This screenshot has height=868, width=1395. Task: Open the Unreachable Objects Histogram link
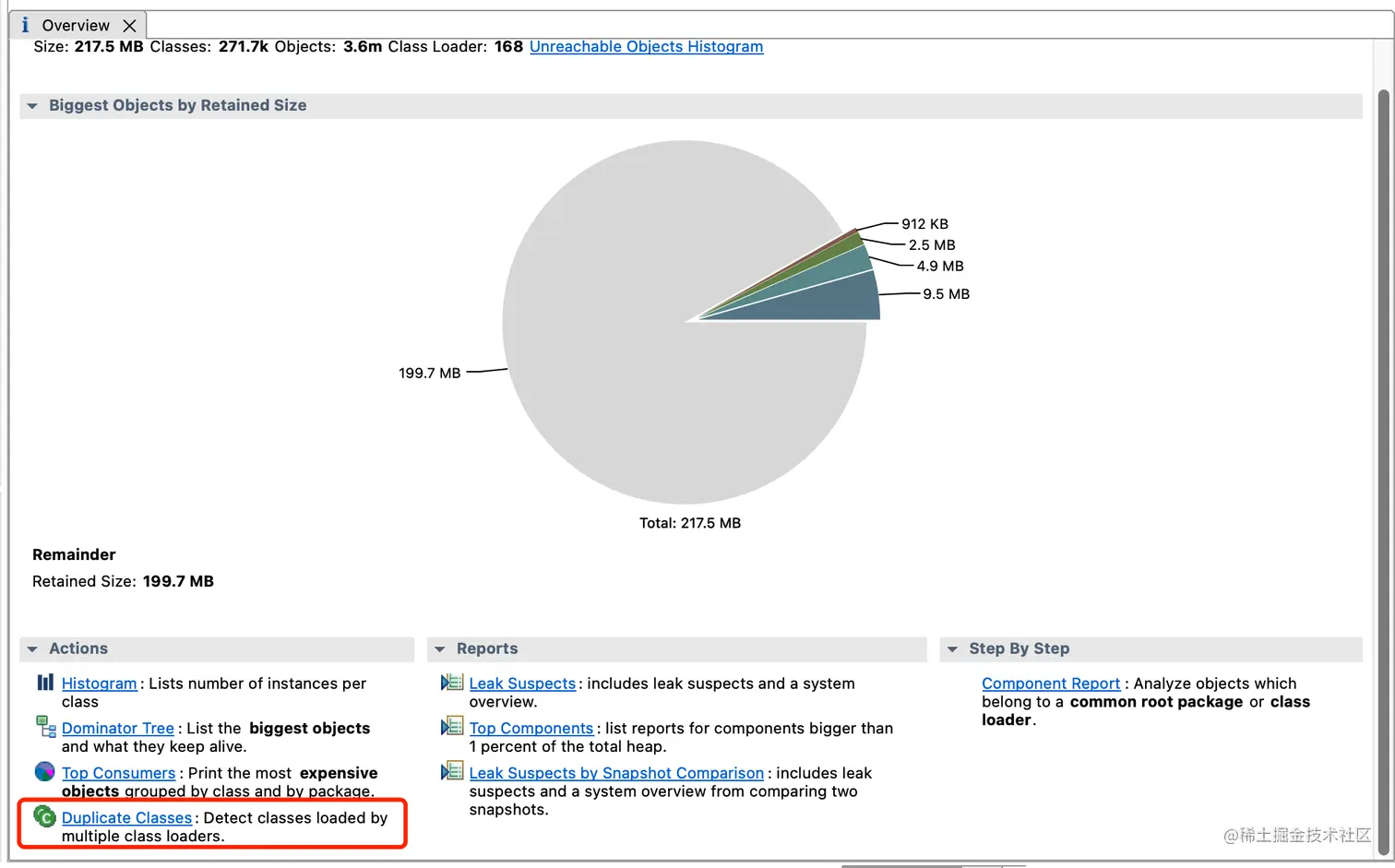pyautogui.click(x=646, y=46)
